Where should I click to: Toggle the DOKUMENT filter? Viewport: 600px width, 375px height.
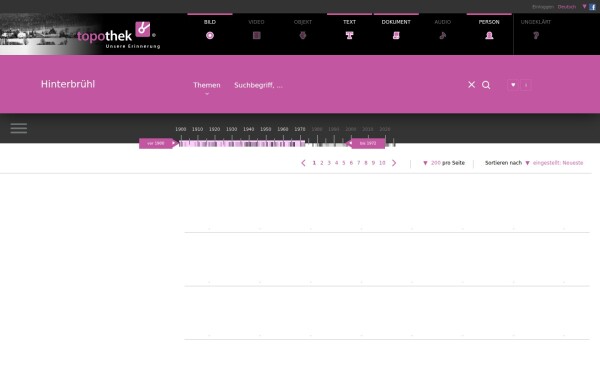(x=396, y=30)
